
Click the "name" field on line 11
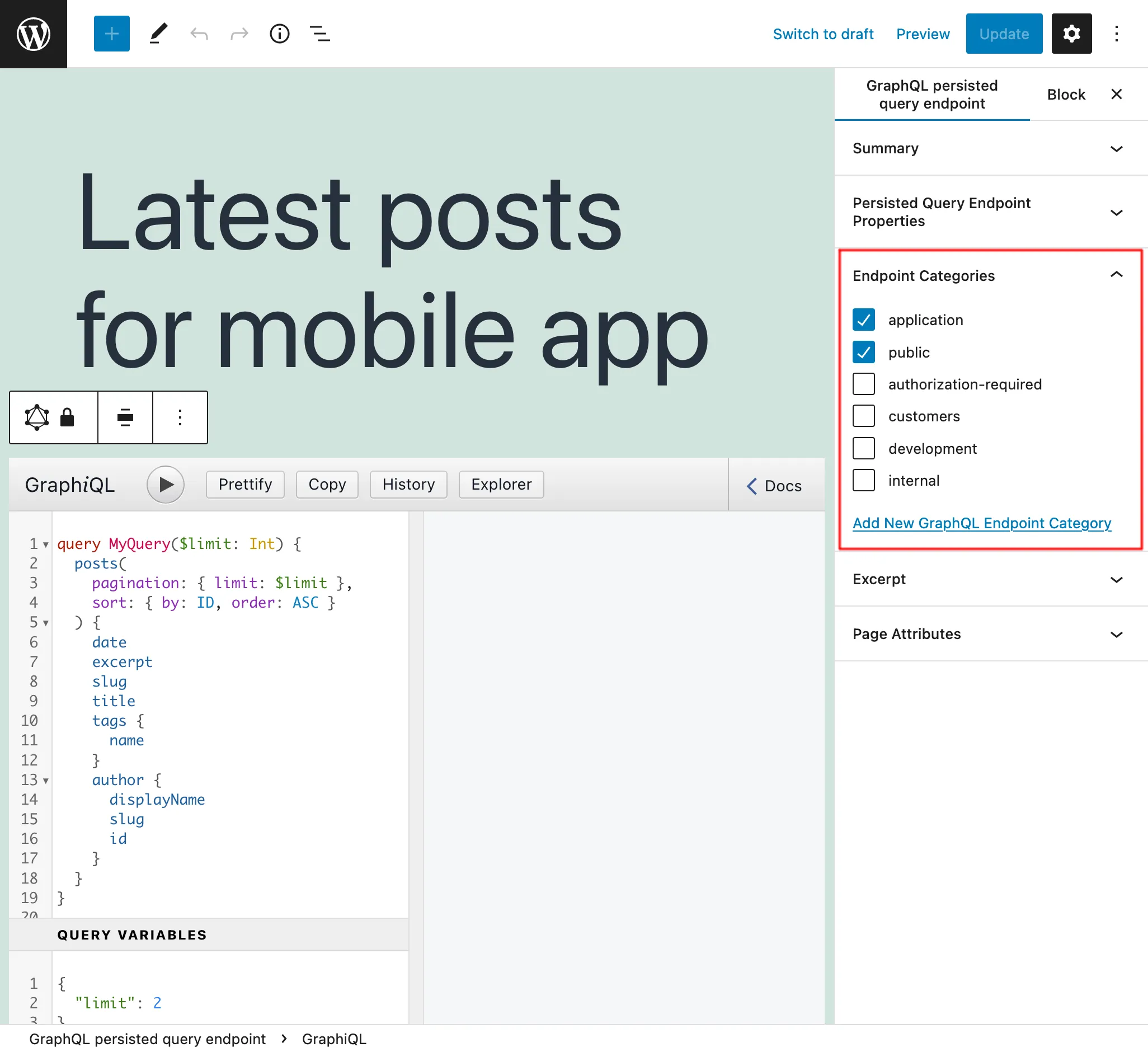[126, 740]
